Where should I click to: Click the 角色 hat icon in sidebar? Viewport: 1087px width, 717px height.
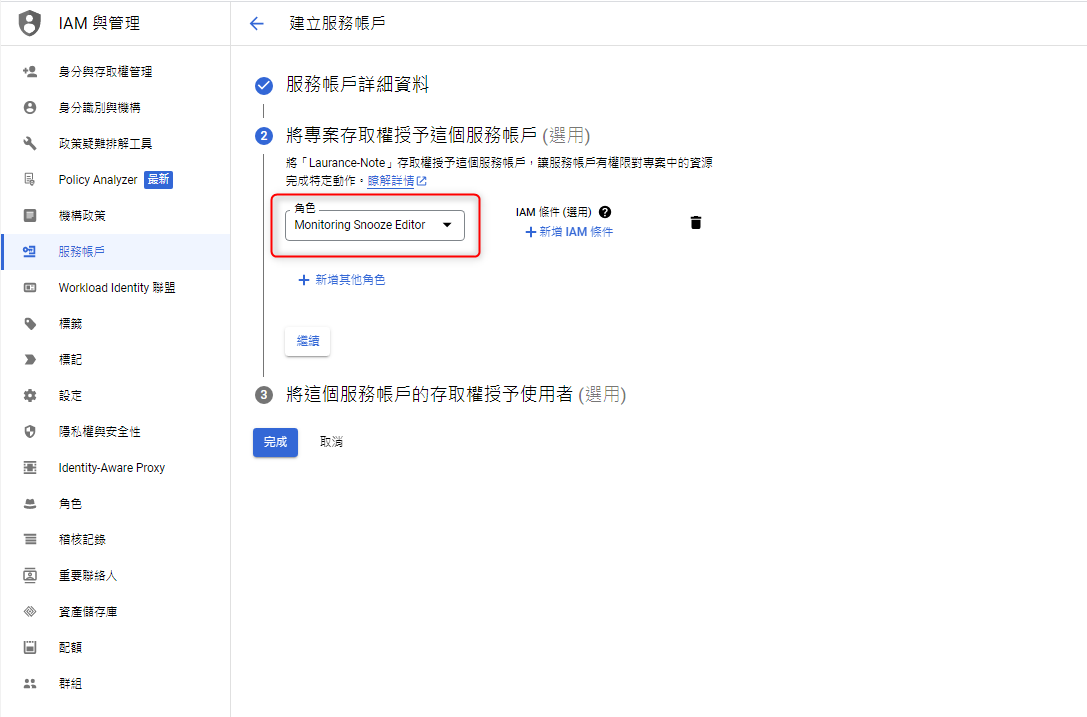pyautogui.click(x=30, y=504)
